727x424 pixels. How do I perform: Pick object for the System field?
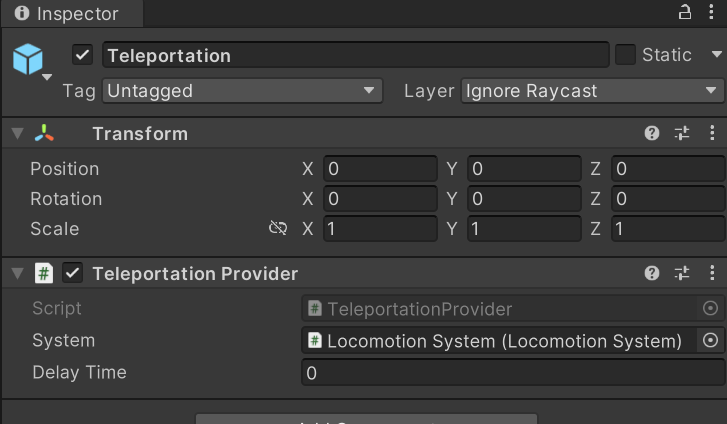pos(710,340)
